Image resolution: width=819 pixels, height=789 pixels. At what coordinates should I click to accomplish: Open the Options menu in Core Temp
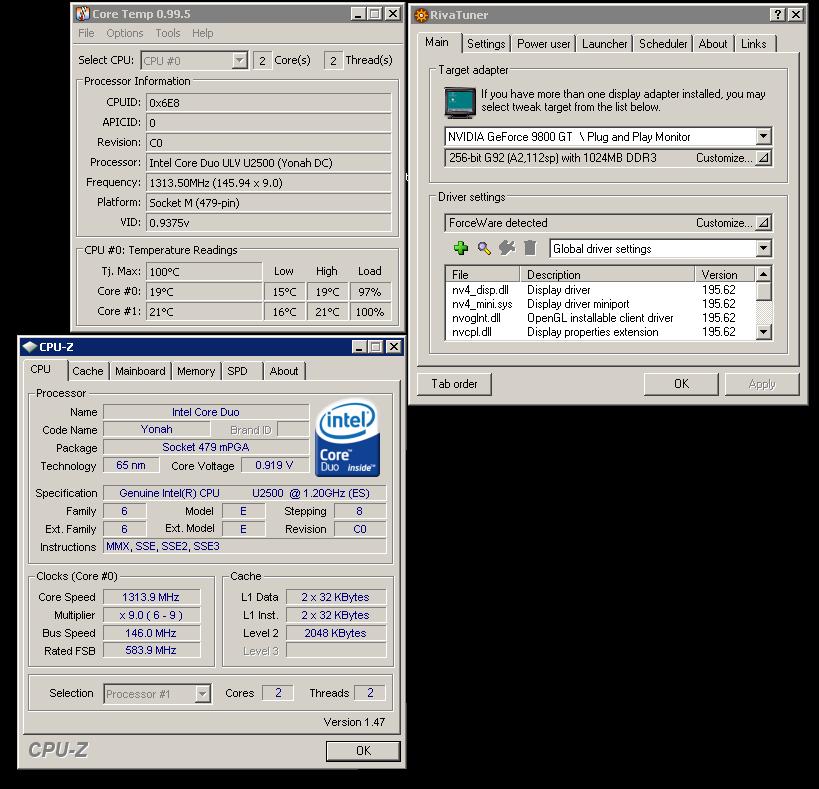tap(125, 33)
